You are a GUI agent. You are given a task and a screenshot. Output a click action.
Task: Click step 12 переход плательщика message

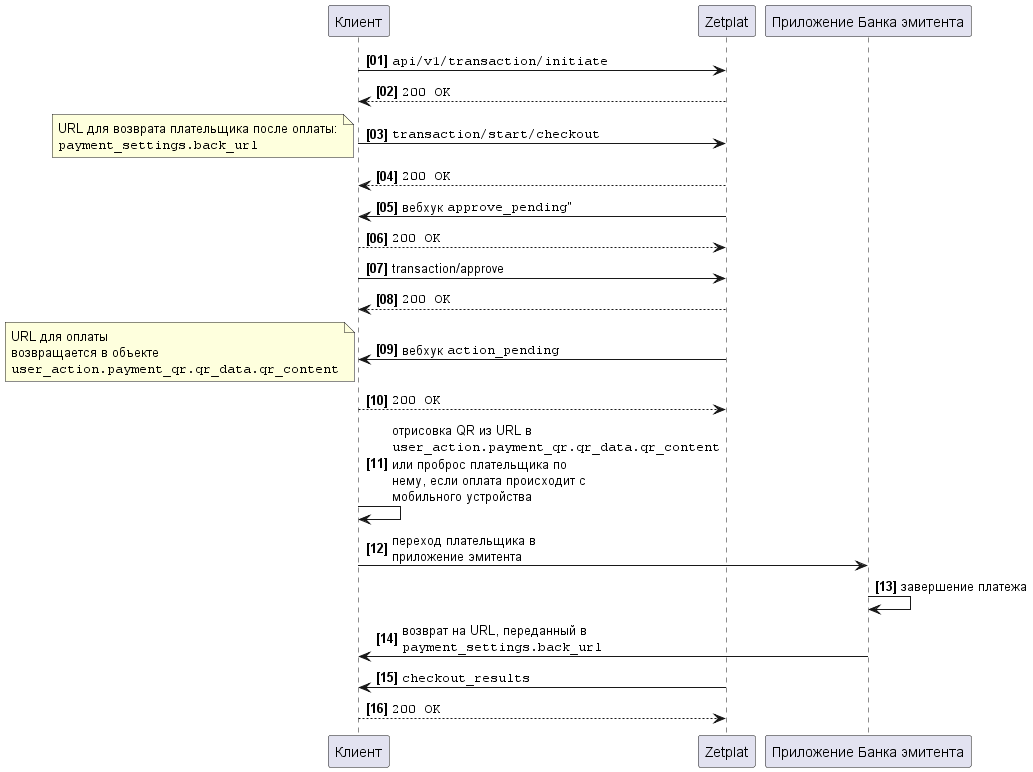(x=463, y=549)
